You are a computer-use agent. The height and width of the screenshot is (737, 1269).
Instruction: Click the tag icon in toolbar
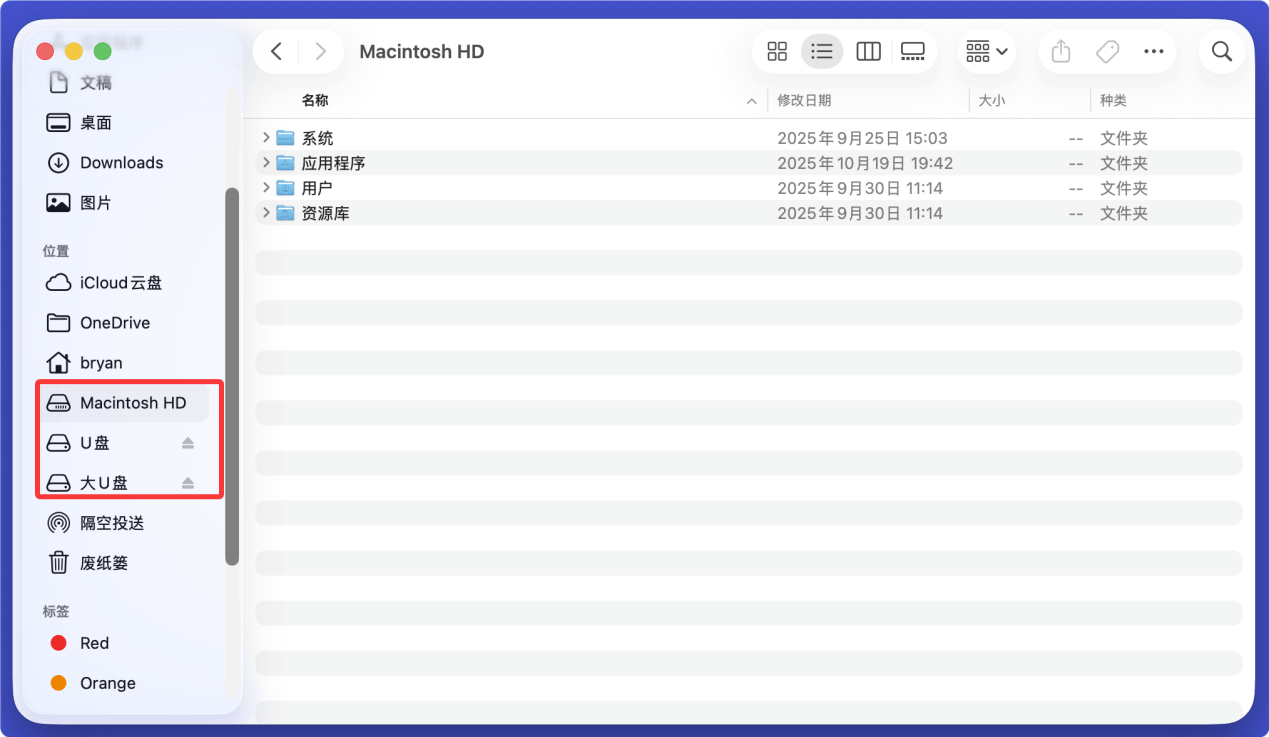pyautogui.click(x=1107, y=52)
